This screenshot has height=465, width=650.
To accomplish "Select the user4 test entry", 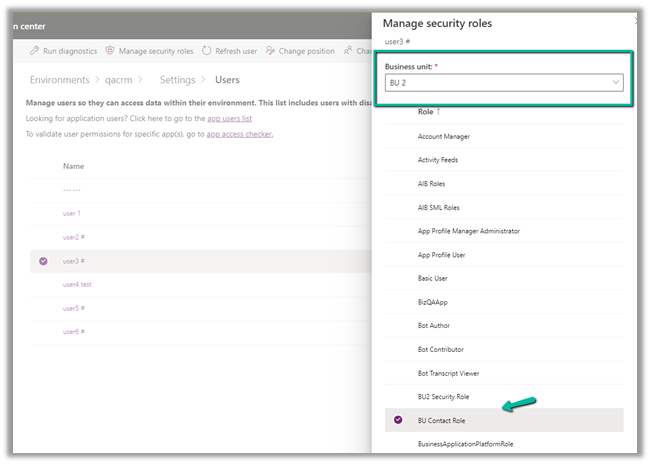I will (77, 284).
